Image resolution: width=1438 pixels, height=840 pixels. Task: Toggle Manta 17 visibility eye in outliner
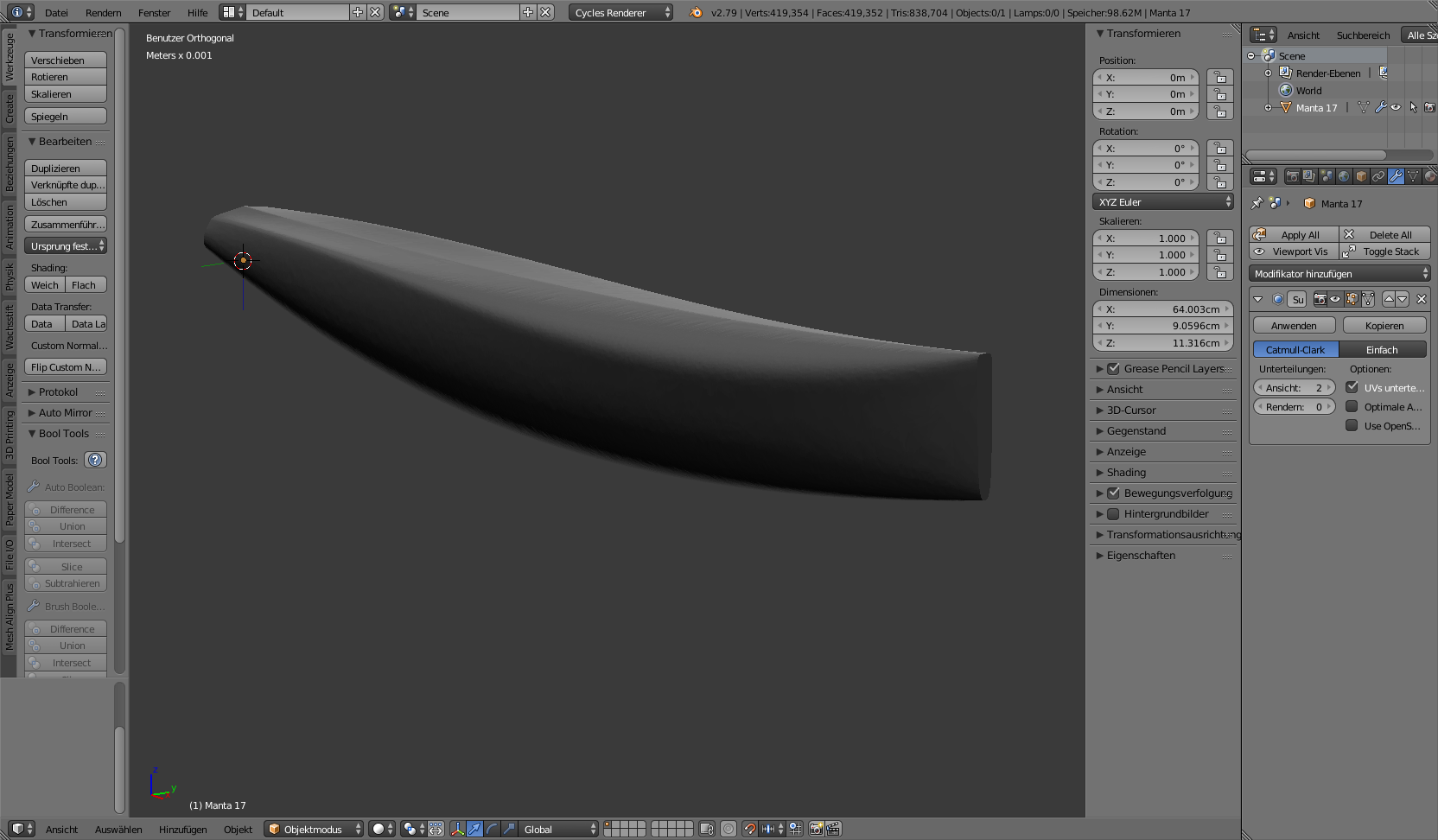[x=1396, y=108]
